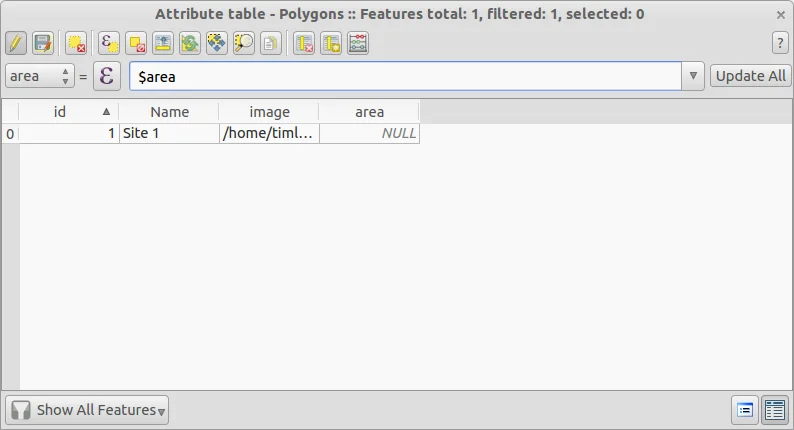Zoom map to selected rows
This screenshot has width=794, height=430.
(243, 43)
